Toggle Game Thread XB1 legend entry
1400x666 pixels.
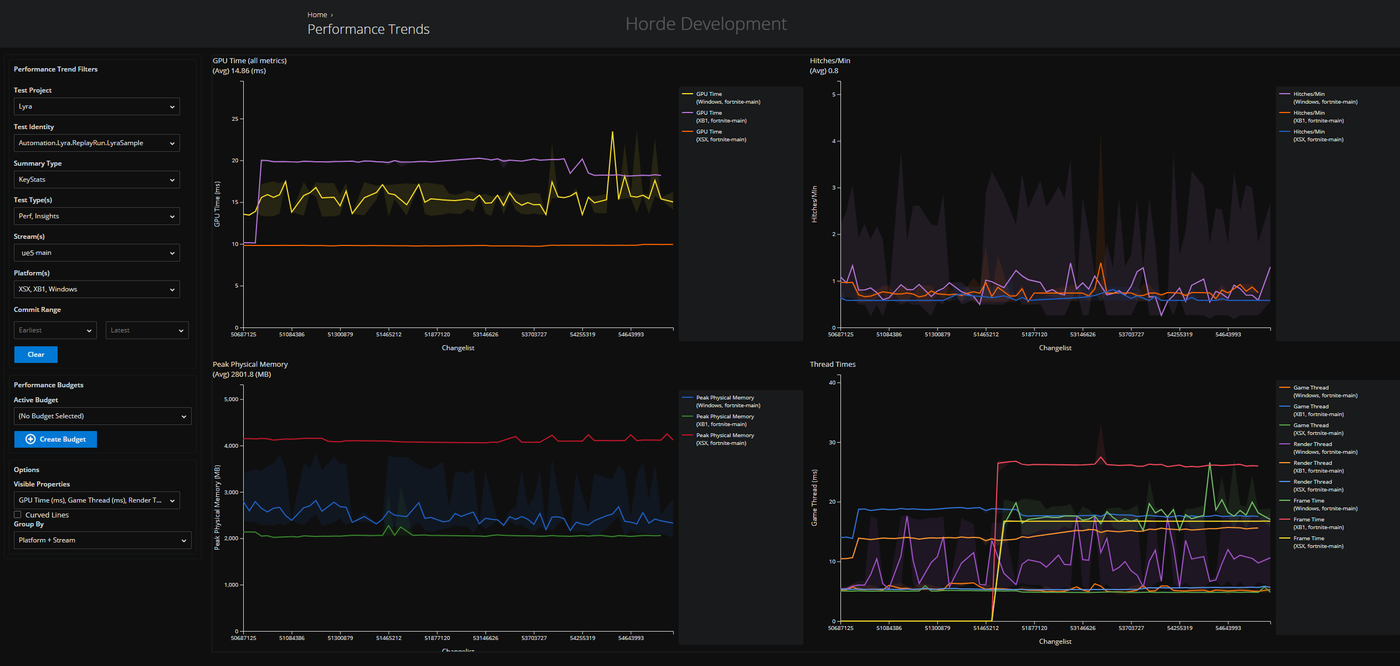point(1313,410)
